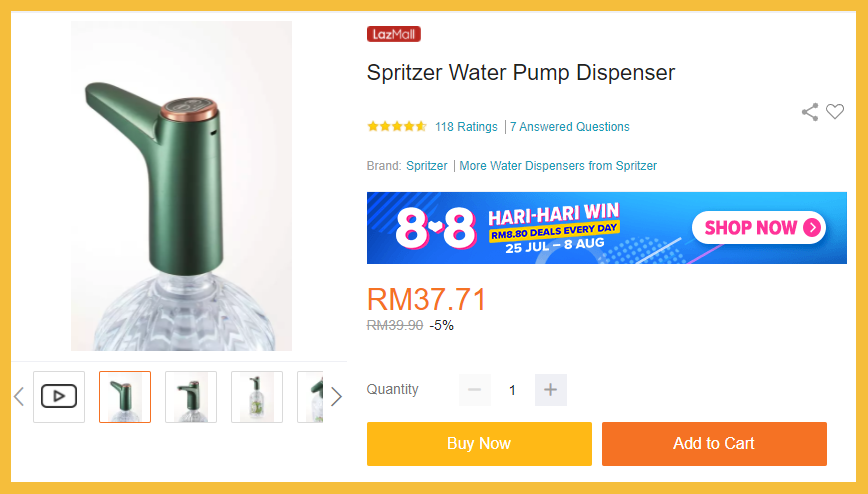This screenshot has width=868, height=494.
Task: Click the quantity value field
Action: tap(513, 390)
